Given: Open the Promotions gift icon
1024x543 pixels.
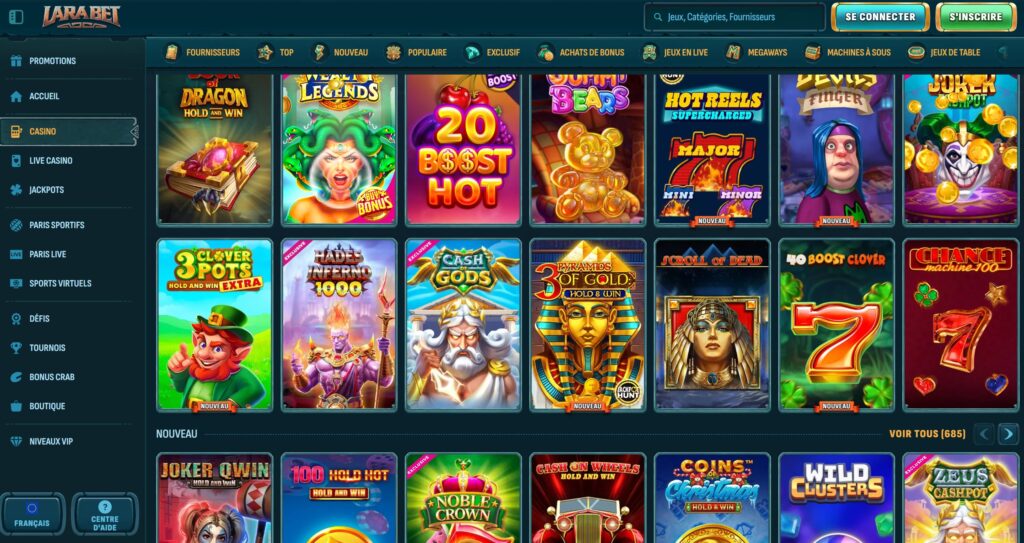Looking at the screenshot, I should (x=16, y=61).
